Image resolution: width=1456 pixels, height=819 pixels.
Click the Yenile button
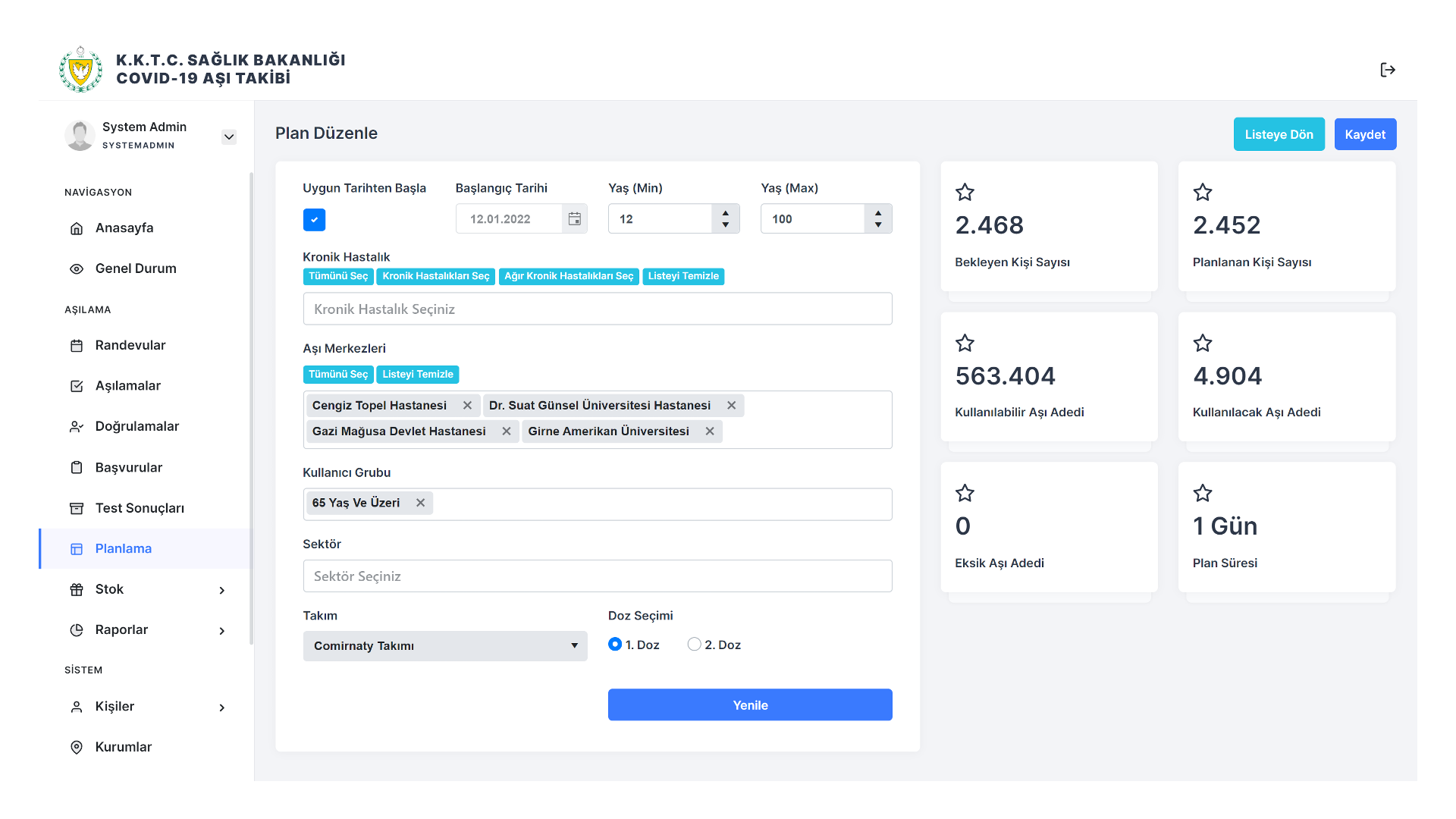coord(750,704)
